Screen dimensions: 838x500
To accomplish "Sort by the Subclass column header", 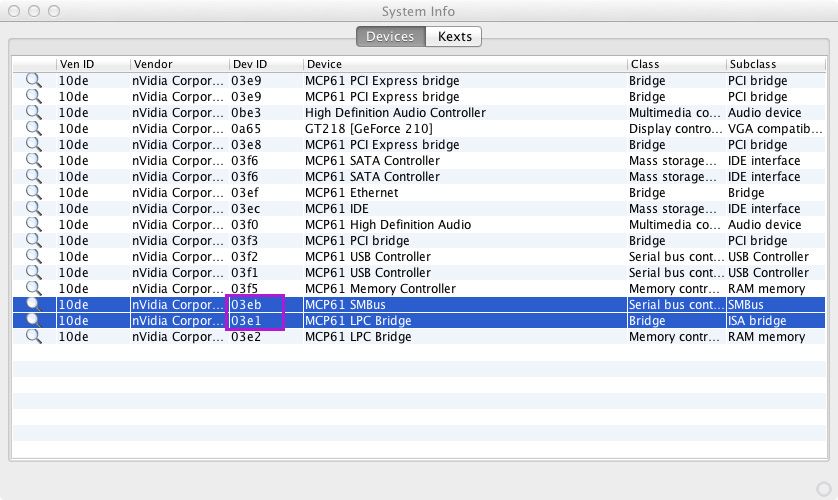I will pos(775,64).
